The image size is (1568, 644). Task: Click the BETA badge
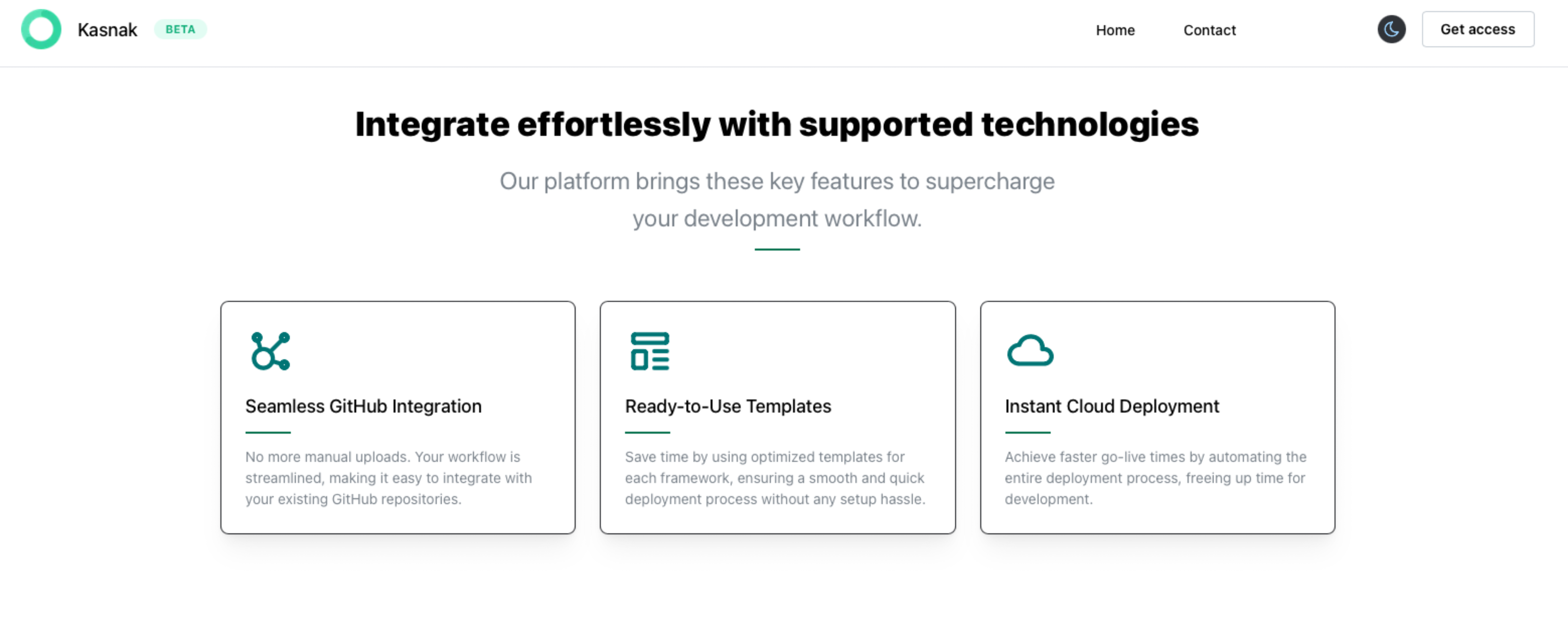(180, 29)
